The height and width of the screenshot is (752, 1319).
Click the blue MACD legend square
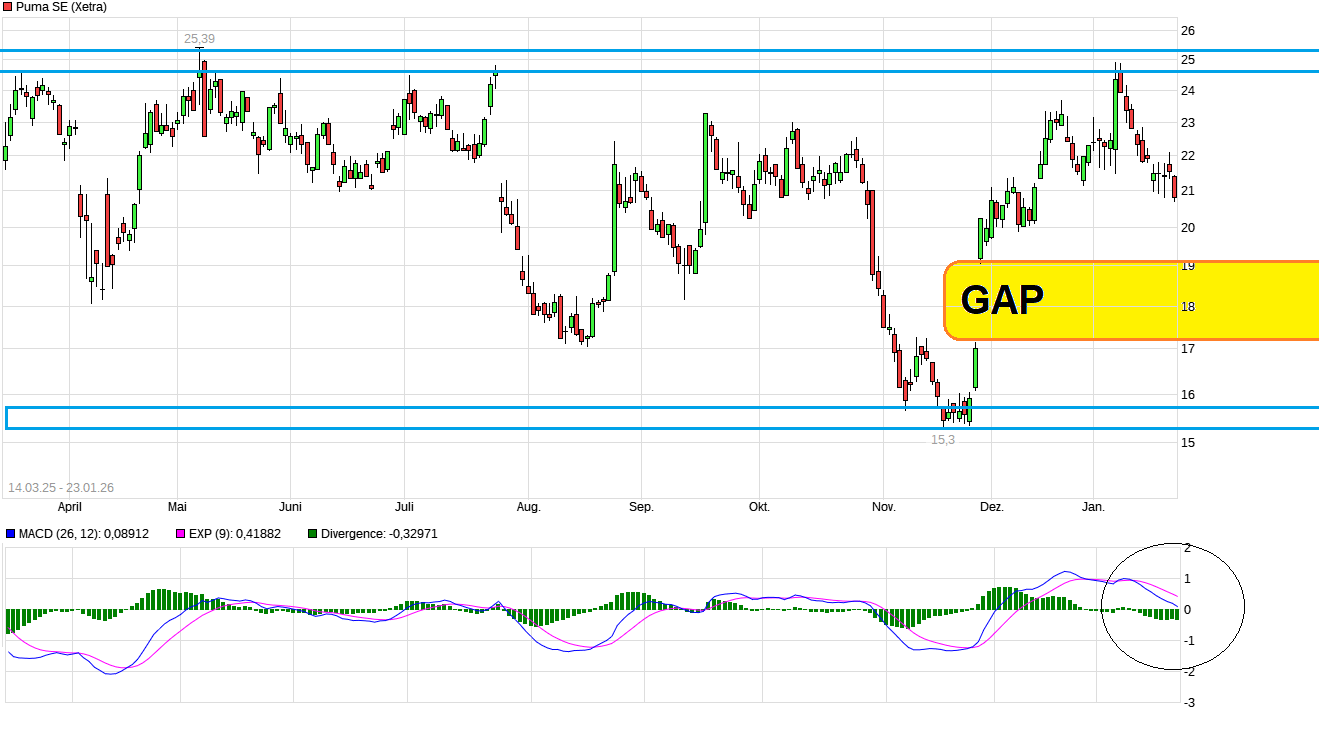point(10,534)
